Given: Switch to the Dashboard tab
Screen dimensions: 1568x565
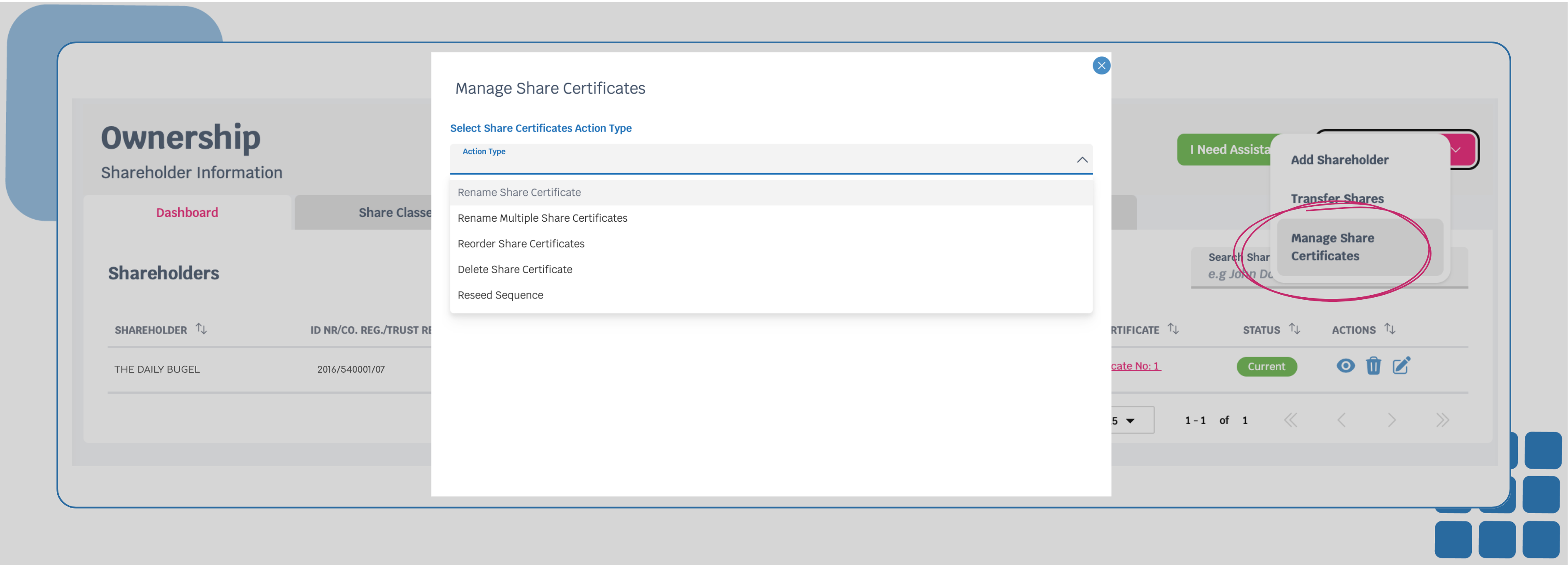Looking at the screenshot, I should 187,213.
